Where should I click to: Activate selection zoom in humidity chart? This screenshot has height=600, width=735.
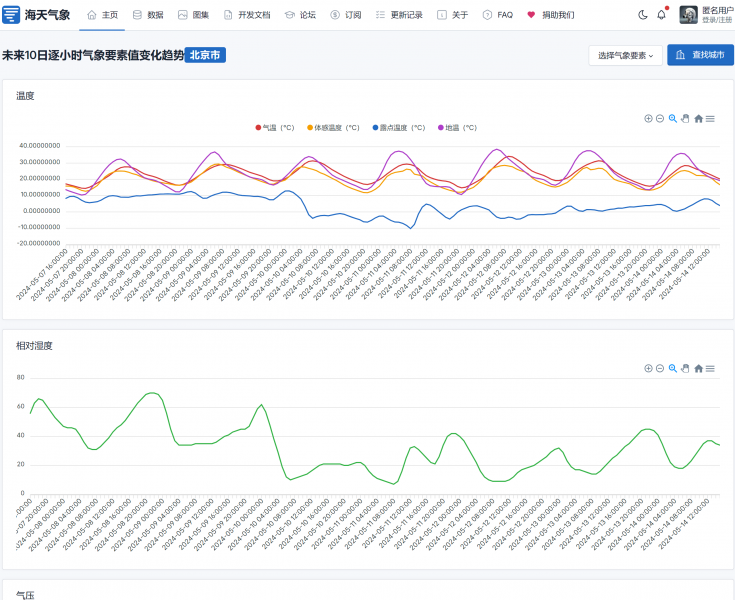click(x=673, y=368)
